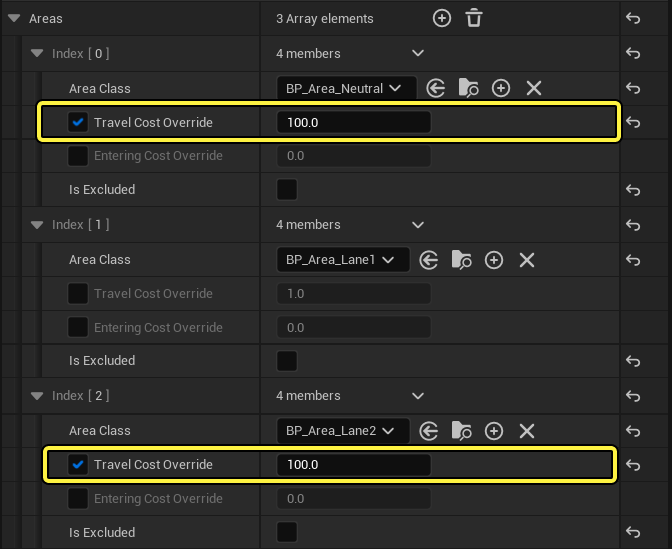The image size is (672, 549).
Task: Open the BP_Area_Neutral class dropdown
Action: (x=347, y=89)
